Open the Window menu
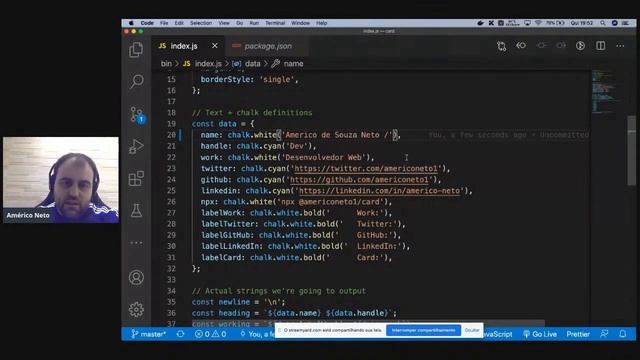 click(300, 23)
